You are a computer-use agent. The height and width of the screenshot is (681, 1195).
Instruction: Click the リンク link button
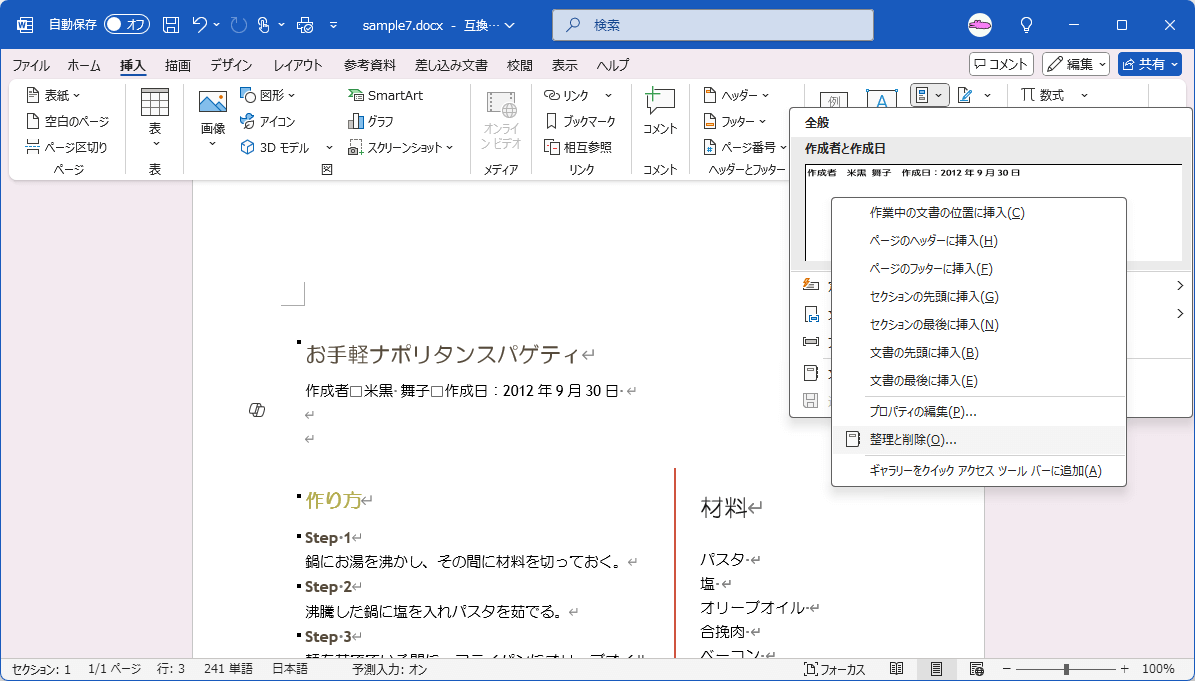[567, 95]
